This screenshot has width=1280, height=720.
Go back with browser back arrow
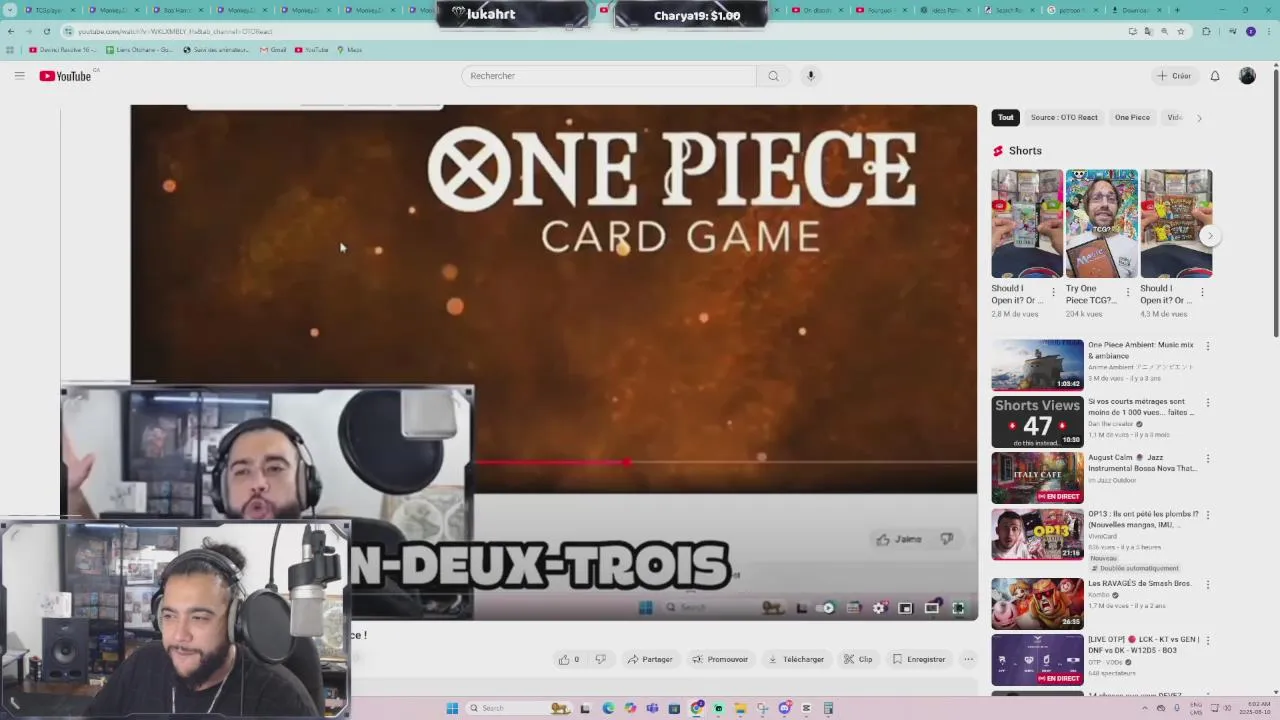pos(11,31)
